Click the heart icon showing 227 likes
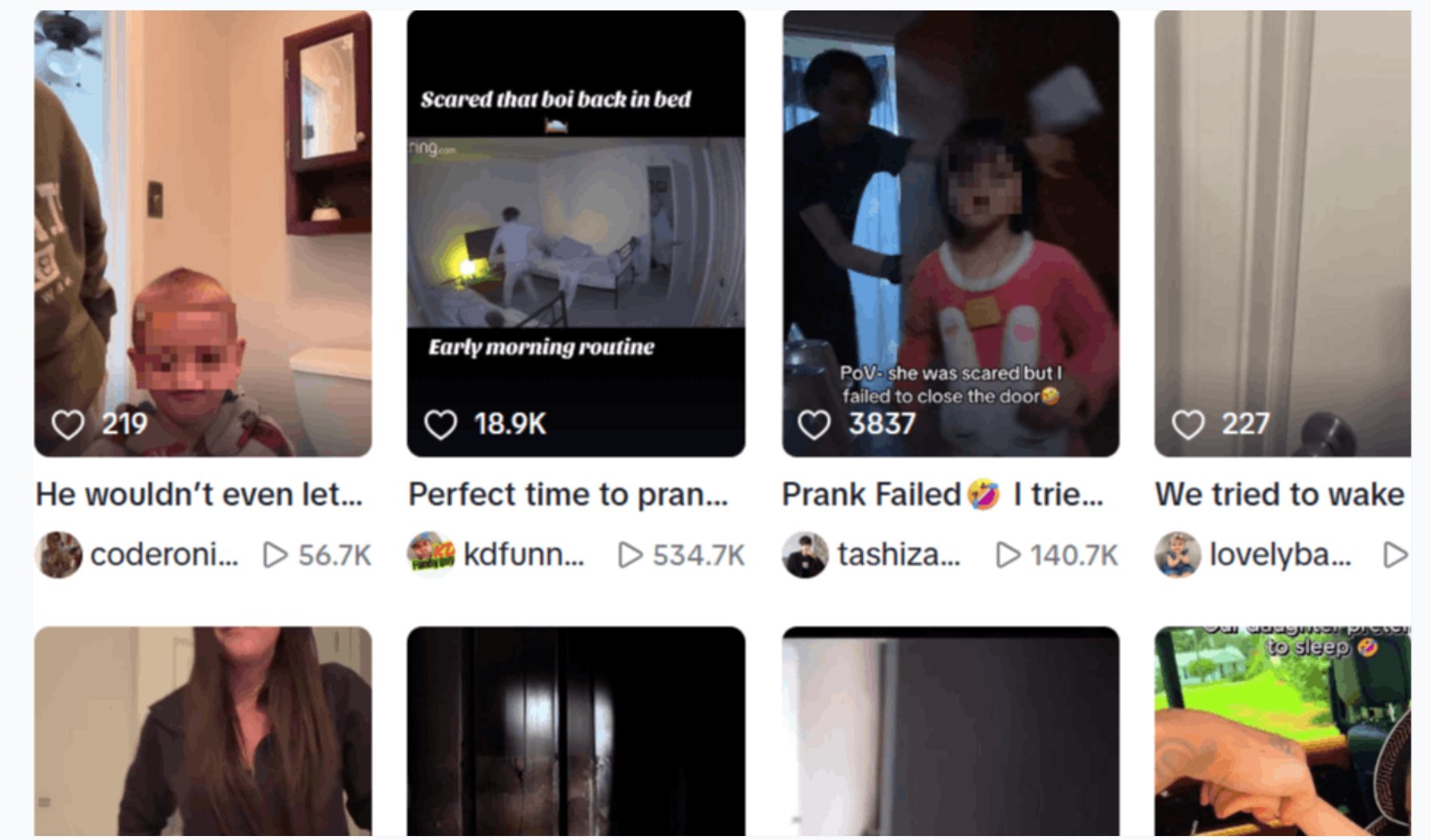The height and width of the screenshot is (840, 1431). point(1188,424)
